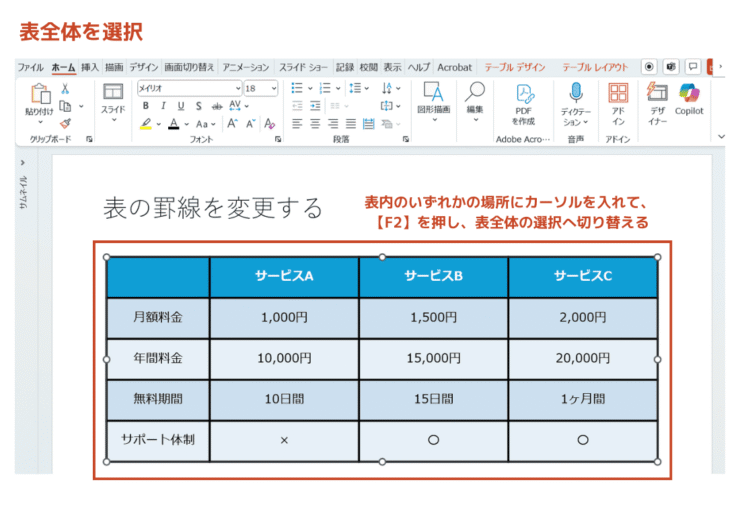The height and width of the screenshot is (505, 740).
Task: Toggle center alignment paragraph button
Action: pos(315,124)
